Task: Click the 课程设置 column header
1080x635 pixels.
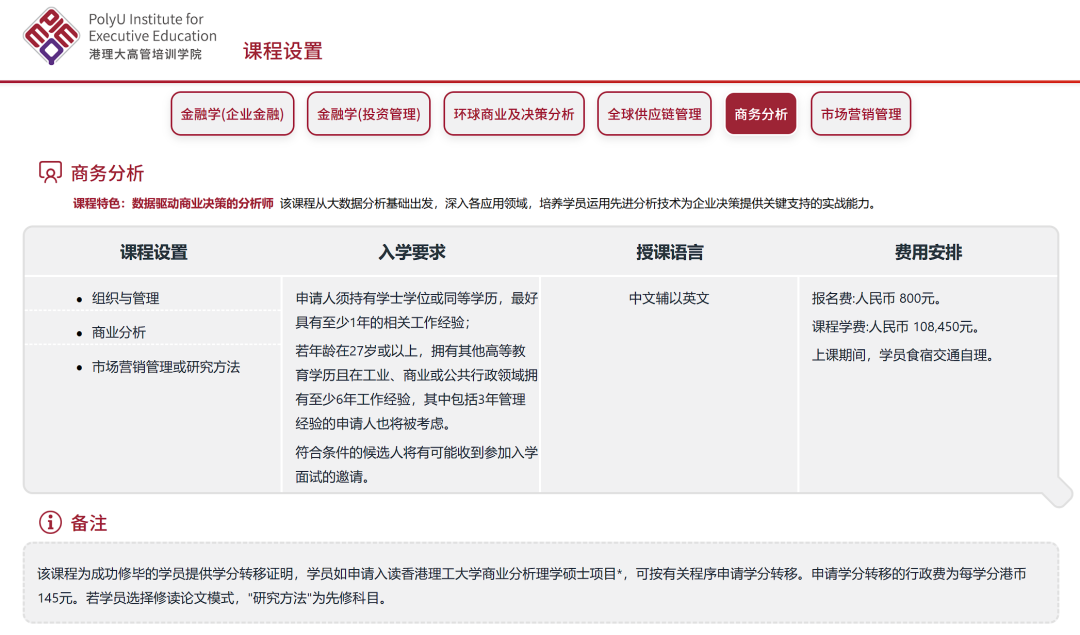Action: [x=154, y=252]
